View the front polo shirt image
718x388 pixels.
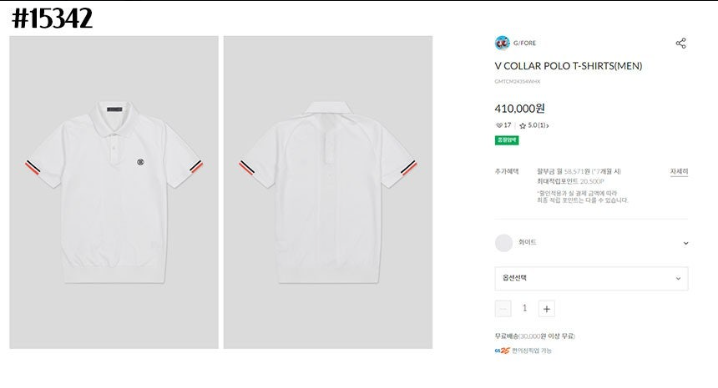pyautogui.click(x=114, y=192)
